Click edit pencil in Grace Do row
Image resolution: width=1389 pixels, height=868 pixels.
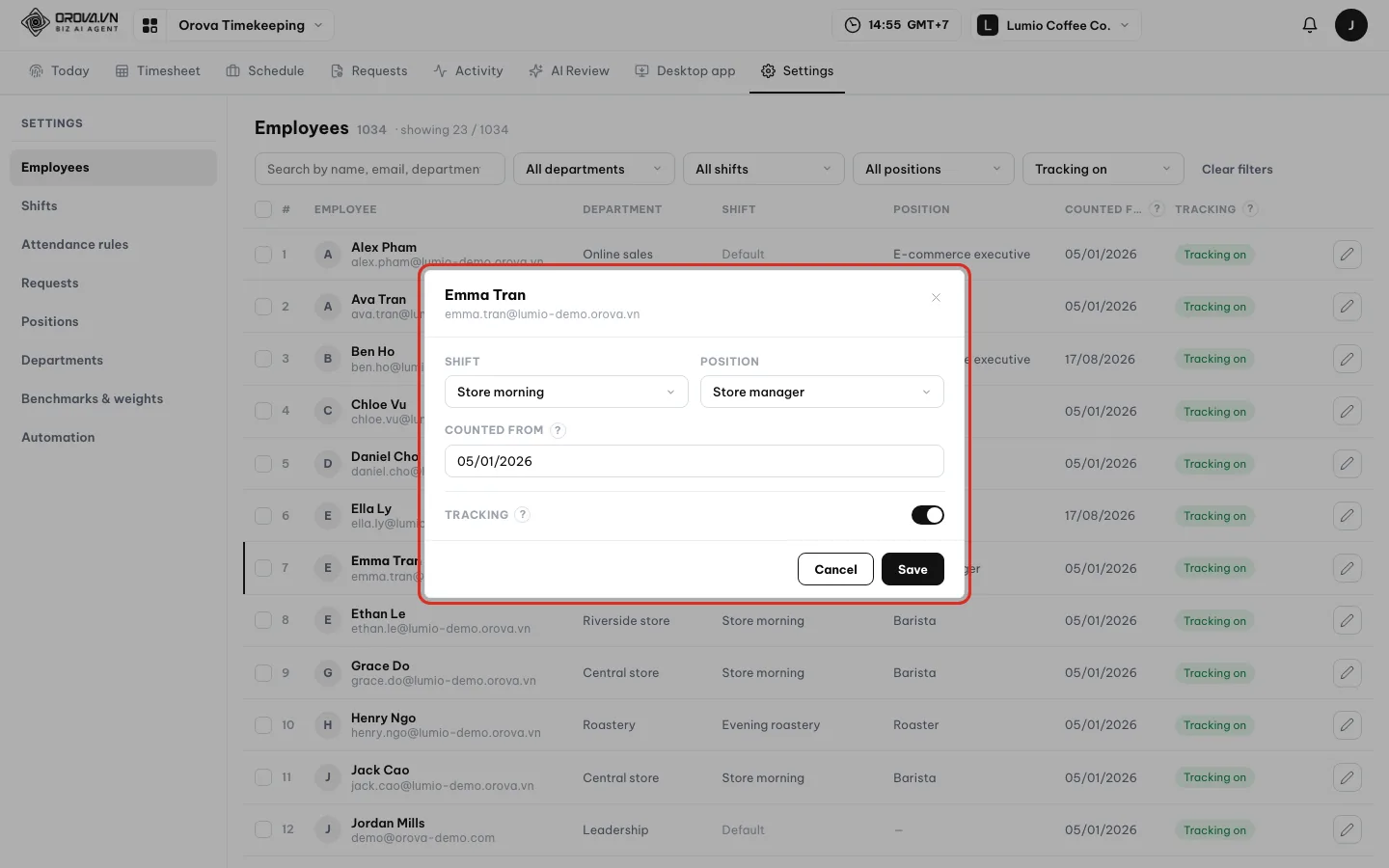[x=1347, y=672]
